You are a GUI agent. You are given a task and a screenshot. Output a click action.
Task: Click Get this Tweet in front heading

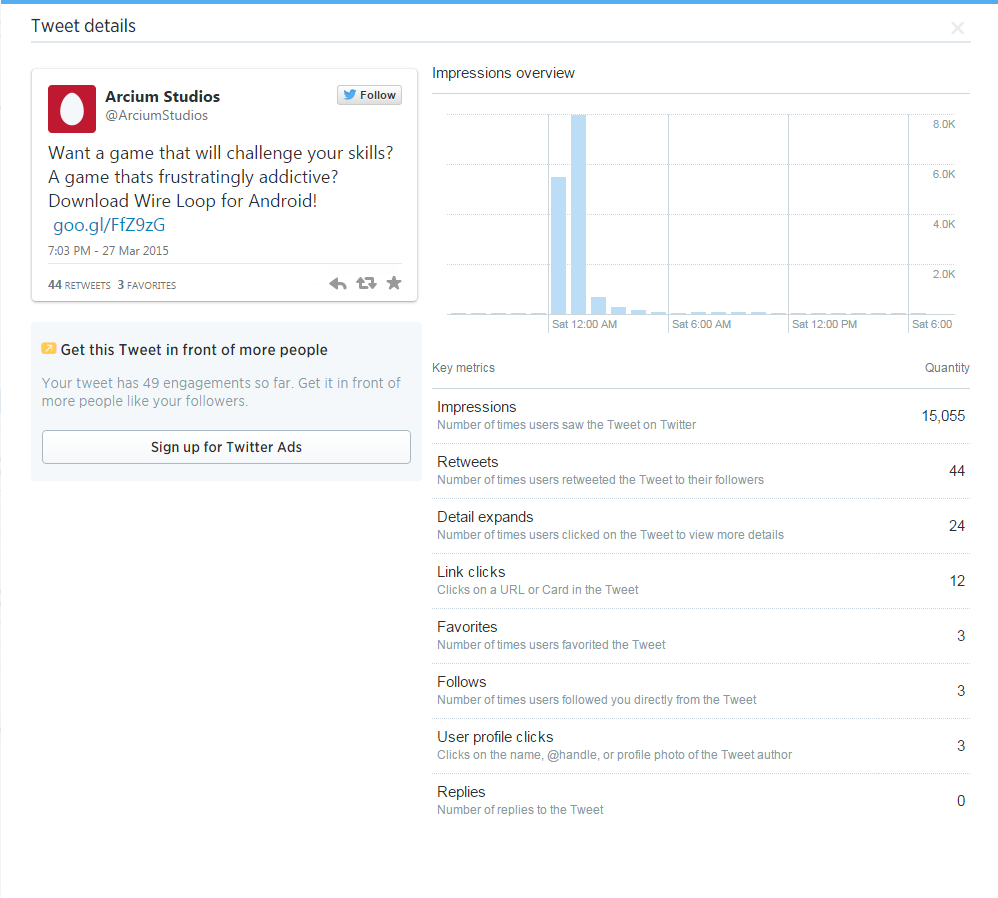[193, 349]
